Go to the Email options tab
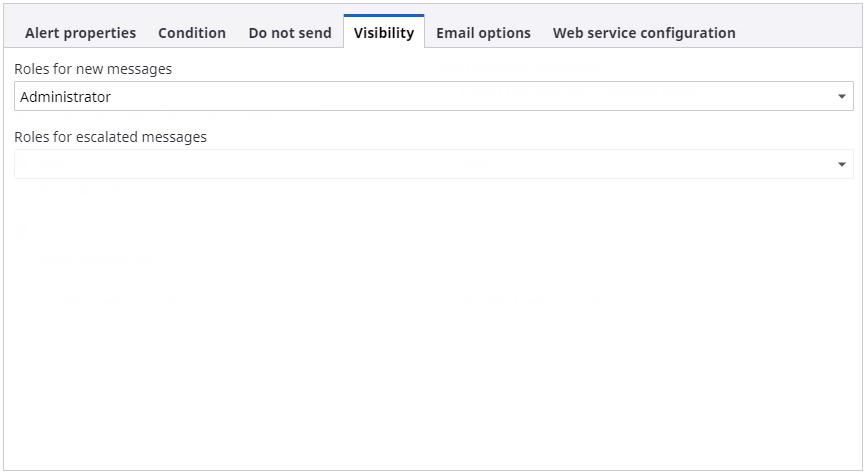Viewport: 868px width, 473px height. coord(483,33)
